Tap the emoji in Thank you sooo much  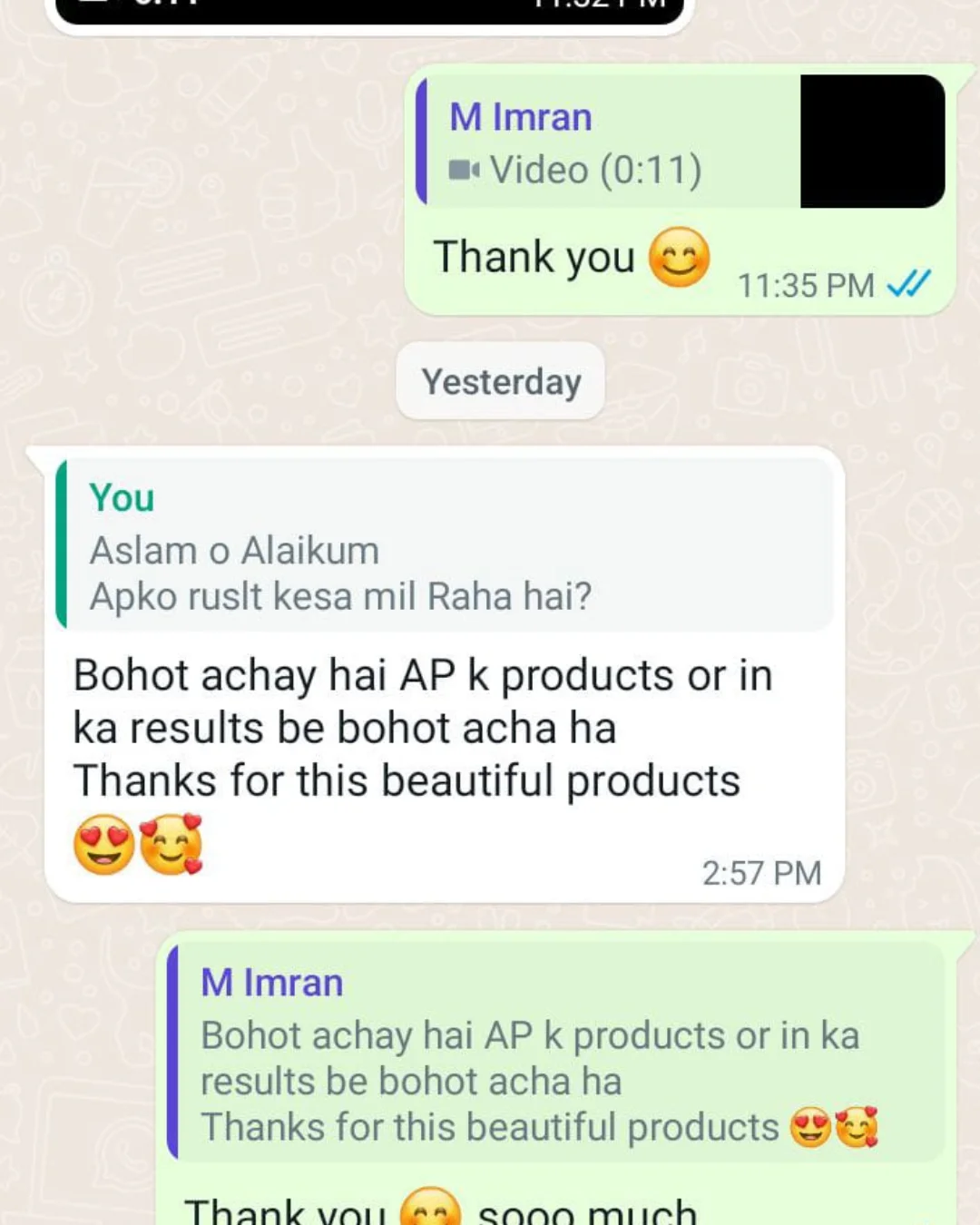(x=431, y=1207)
